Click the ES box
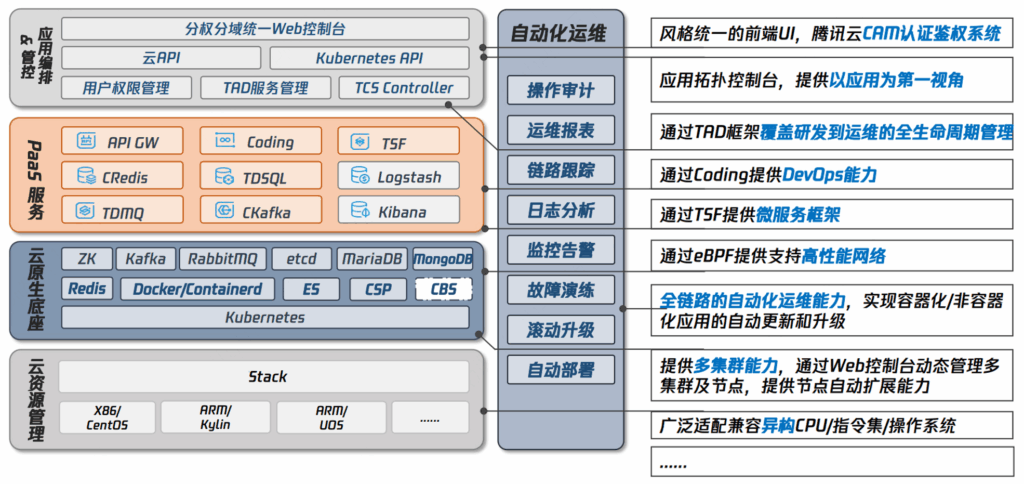The height and width of the screenshot is (484, 1024). click(x=312, y=289)
